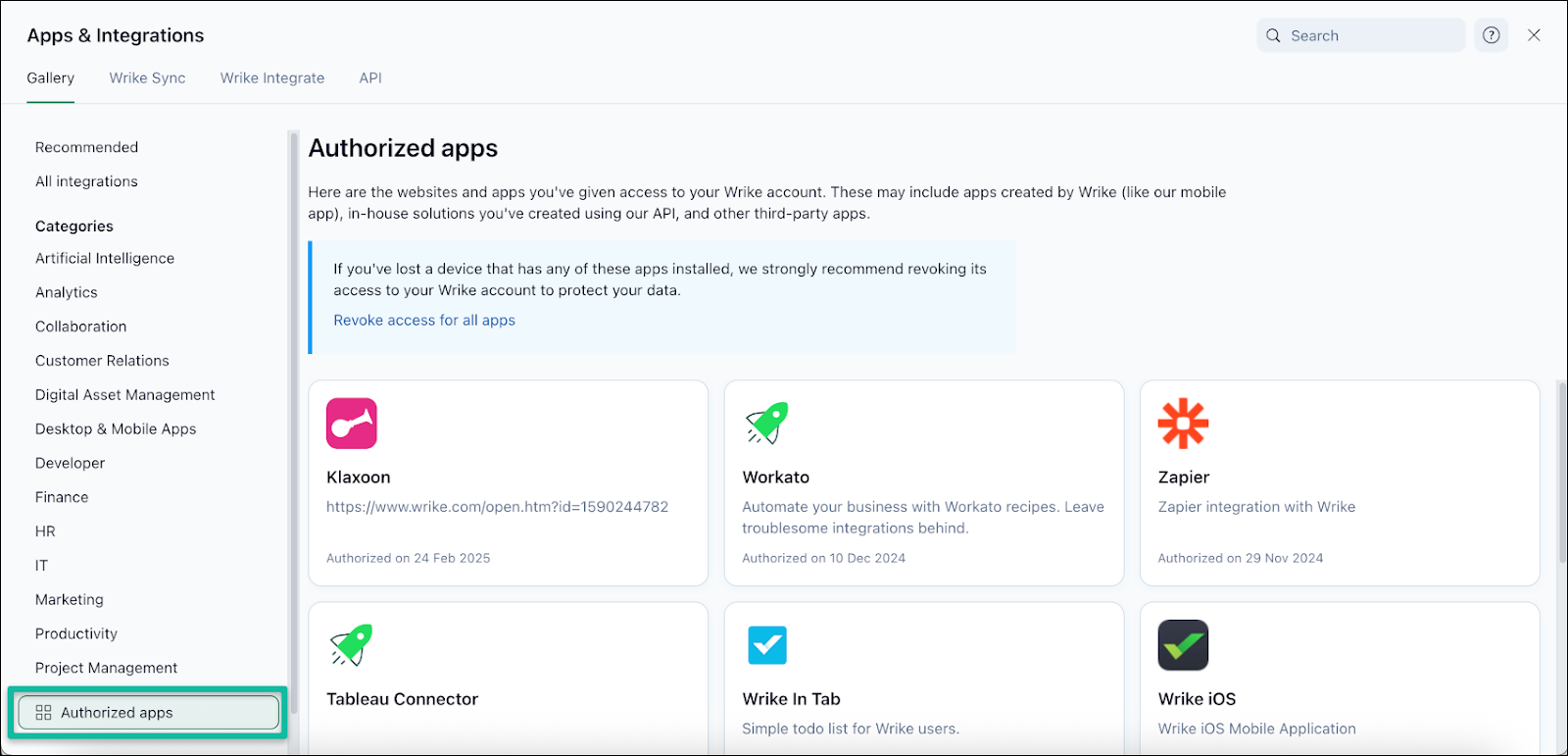Click the Authorized apps page heading
The image size is (1568, 756).
(x=403, y=148)
